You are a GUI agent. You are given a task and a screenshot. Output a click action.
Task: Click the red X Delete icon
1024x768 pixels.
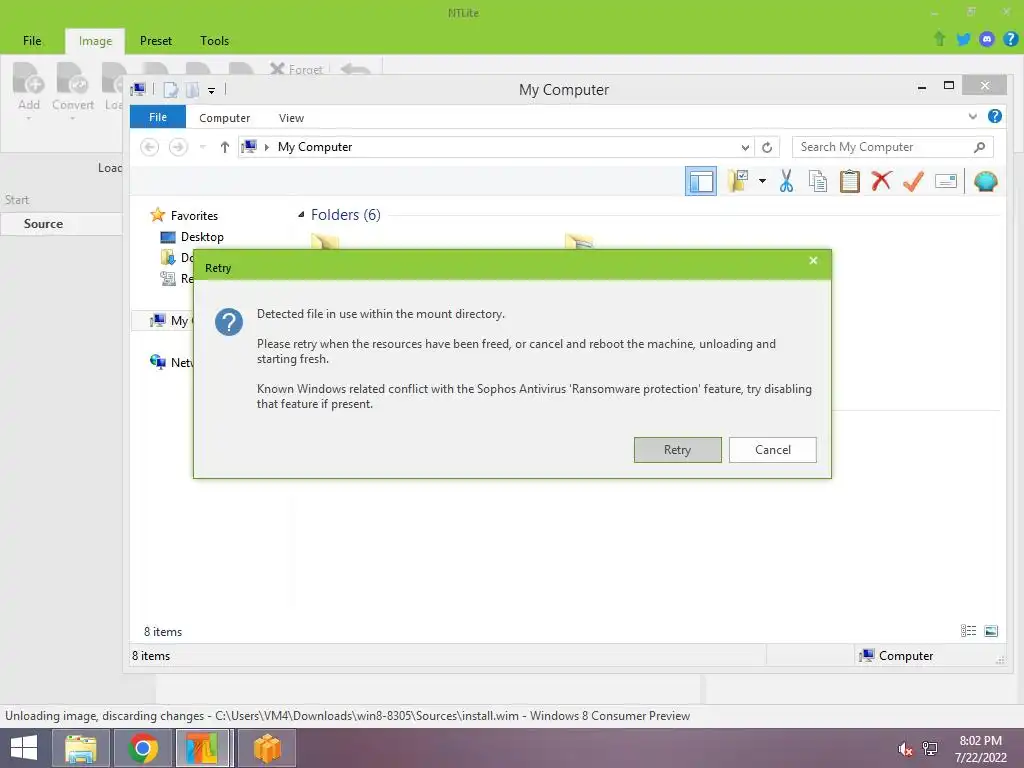tap(882, 181)
